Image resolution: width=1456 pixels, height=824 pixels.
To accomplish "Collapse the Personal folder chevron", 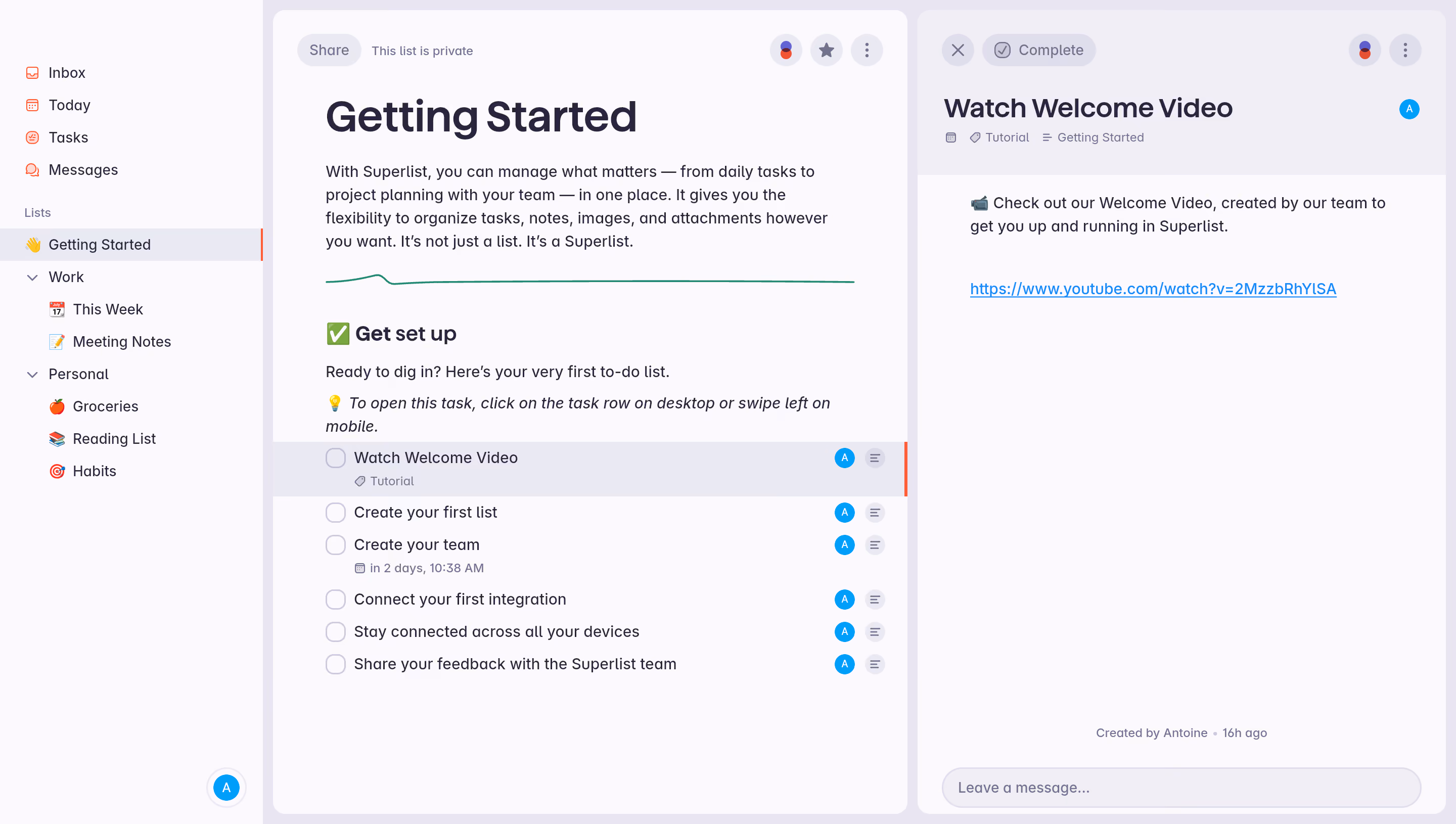I will click(32, 374).
